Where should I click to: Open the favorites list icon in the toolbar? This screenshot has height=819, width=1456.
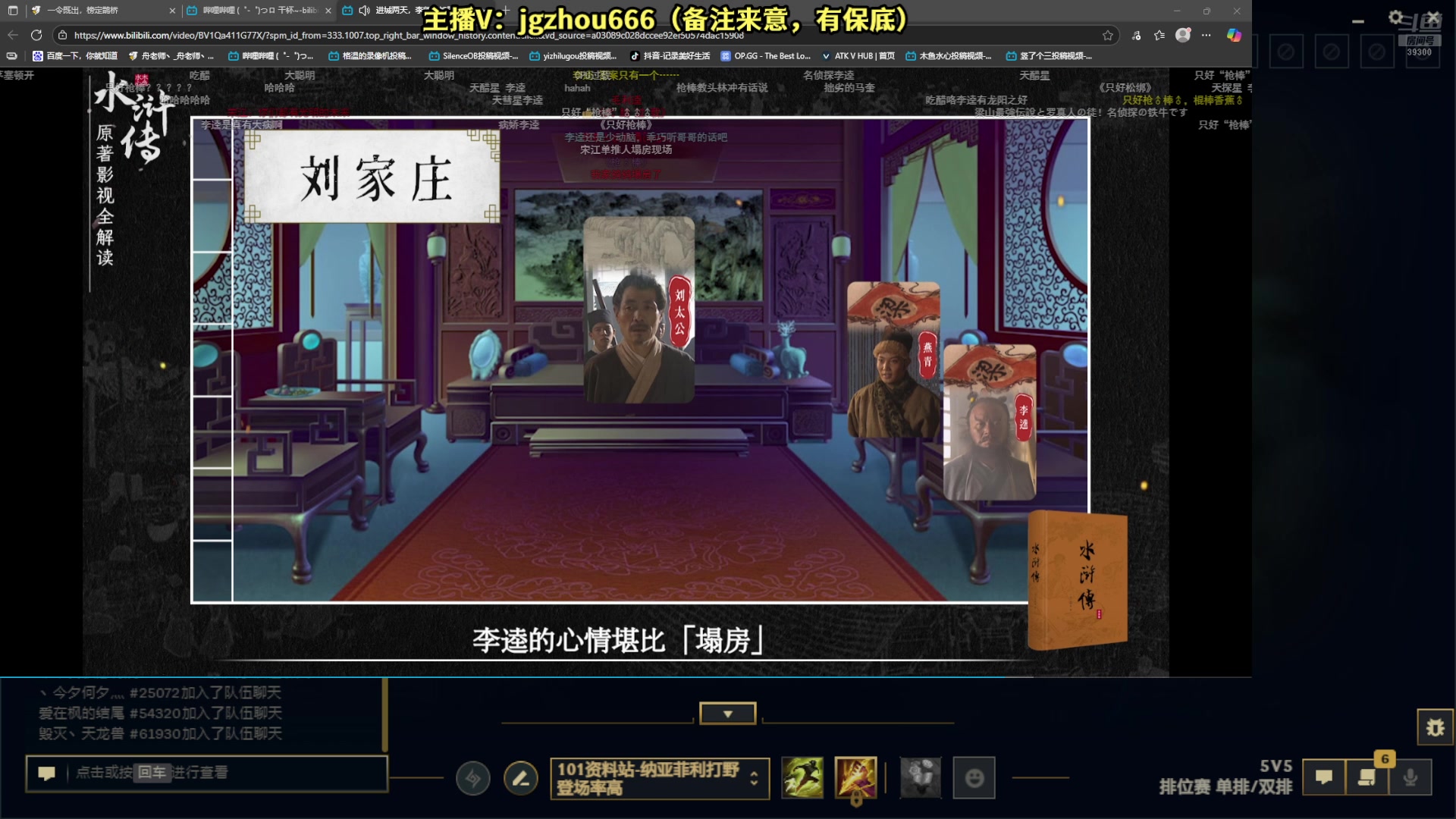point(1159,35)
